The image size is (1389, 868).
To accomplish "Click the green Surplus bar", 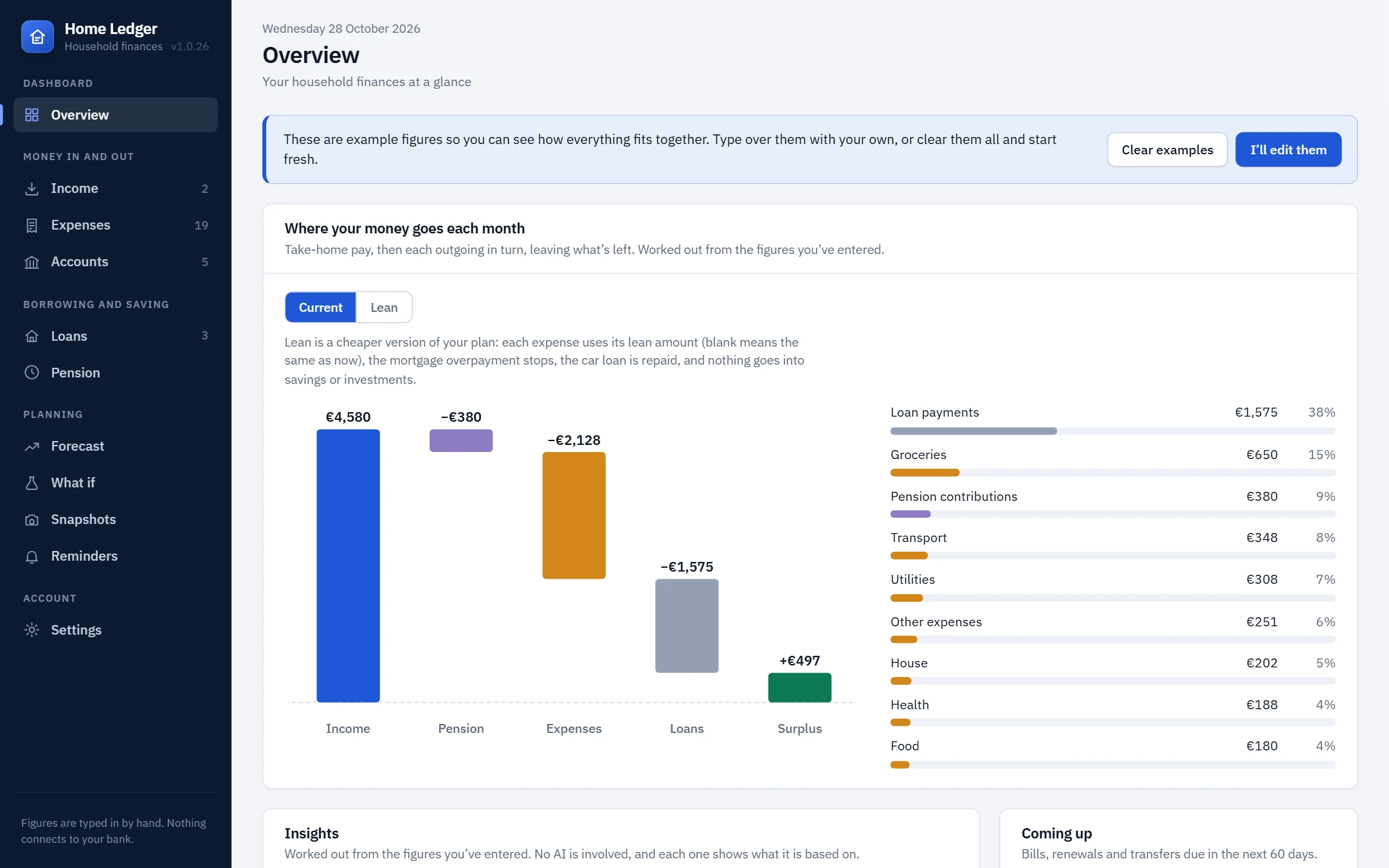I will click(799, 687).
